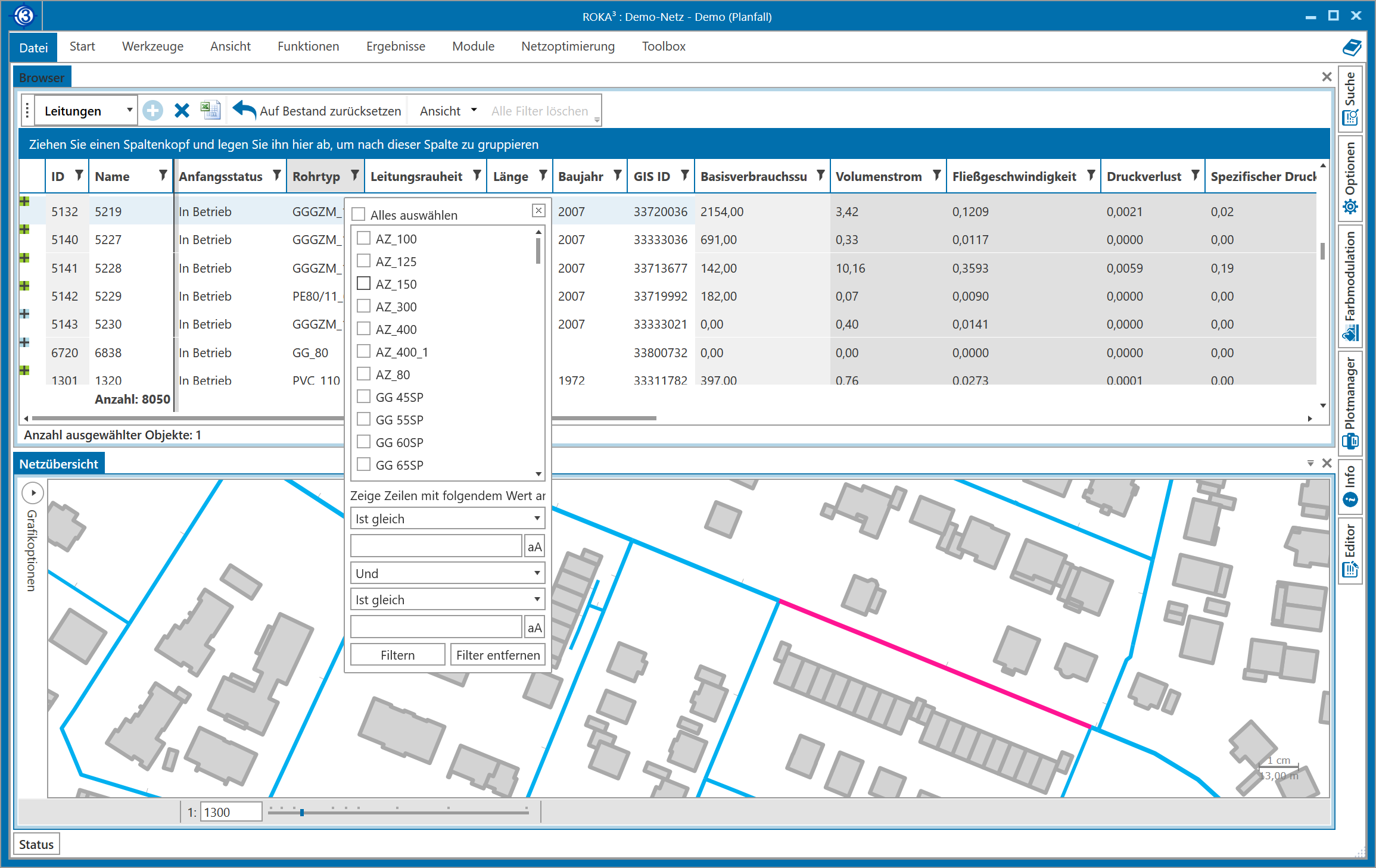Click Auf Bestand zurücksetzen
Image resolution: width=1376 pixels, height=868 pixels.
317,111
